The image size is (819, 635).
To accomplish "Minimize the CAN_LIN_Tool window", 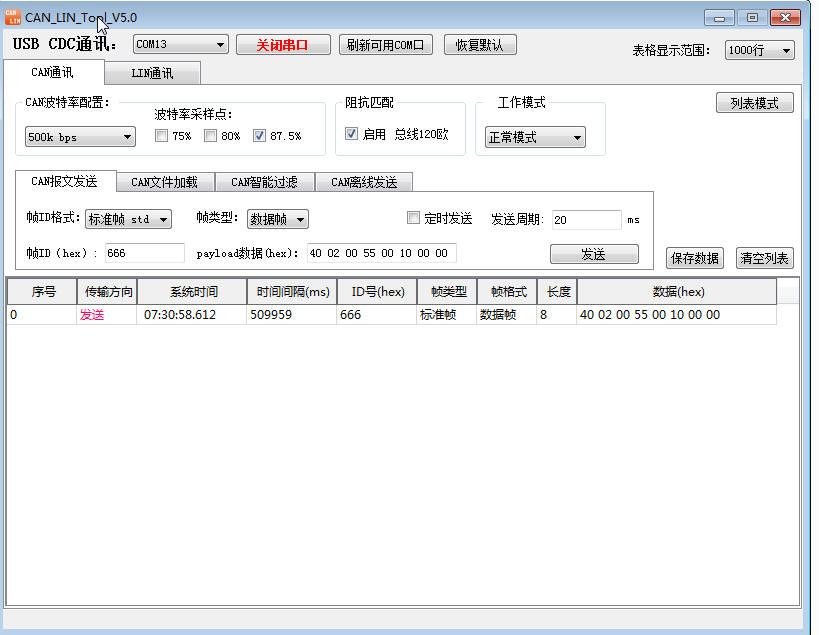I will pos(719,18).
